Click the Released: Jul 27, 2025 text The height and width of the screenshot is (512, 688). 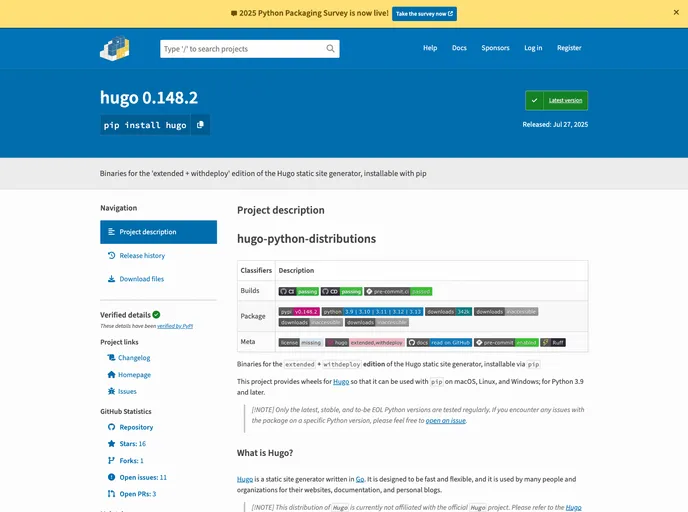point(555,124)
